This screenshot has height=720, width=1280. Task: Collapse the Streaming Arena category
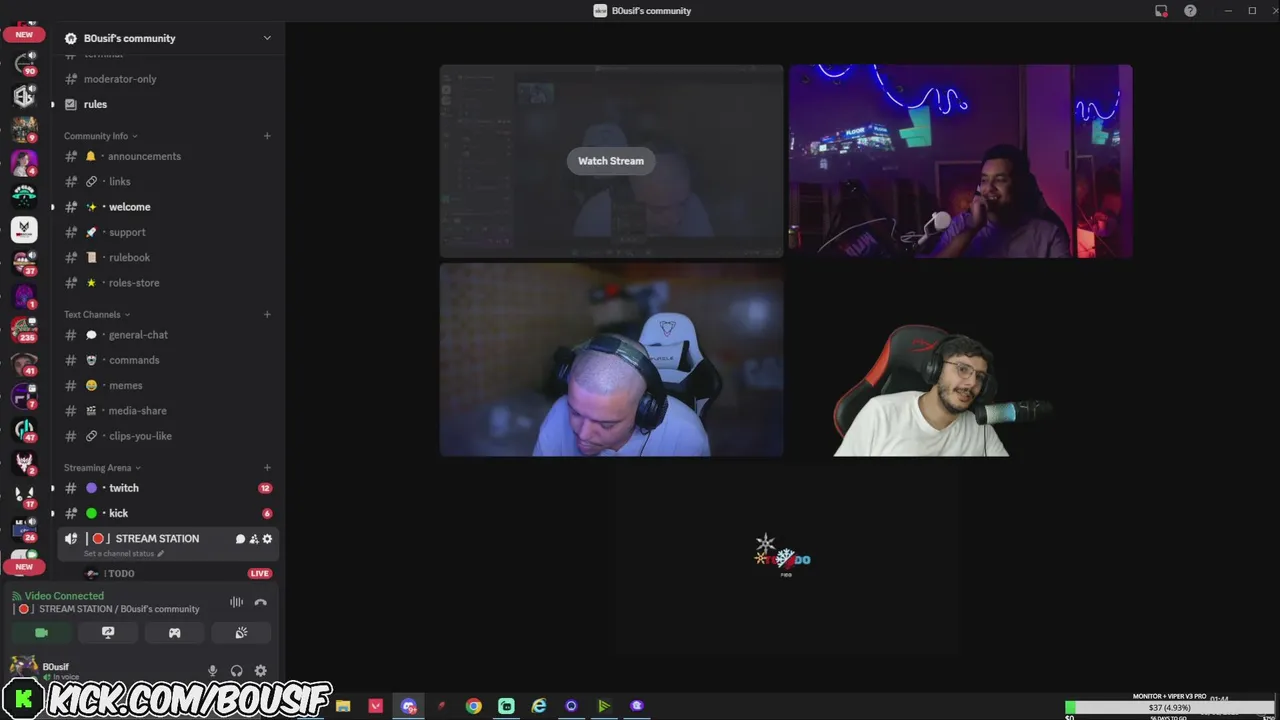[x=103, y=468]
